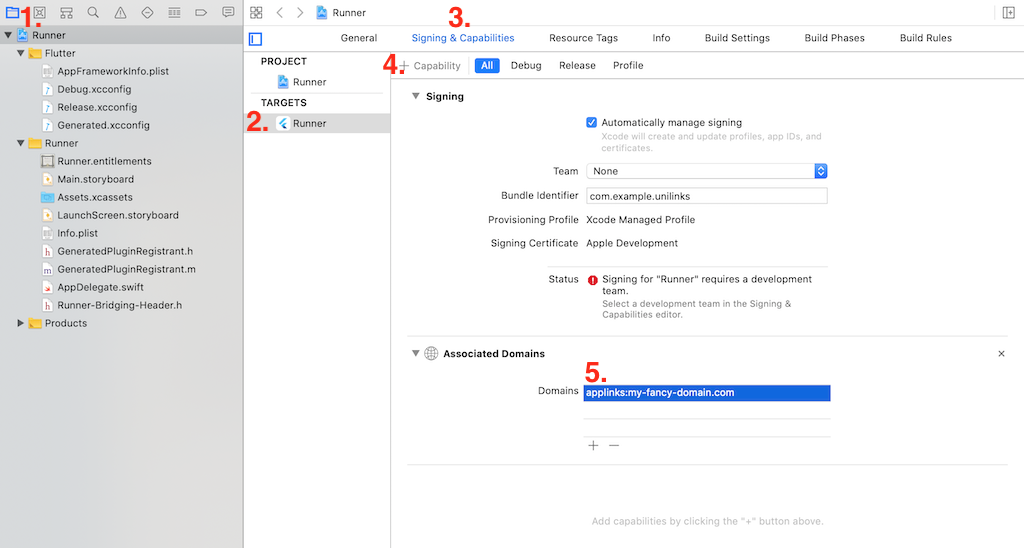Image resolution: width=1024 pixels, height=548 pixels.
Task: Open Debug.xcconfig file
Action: [x=94, y=89]
